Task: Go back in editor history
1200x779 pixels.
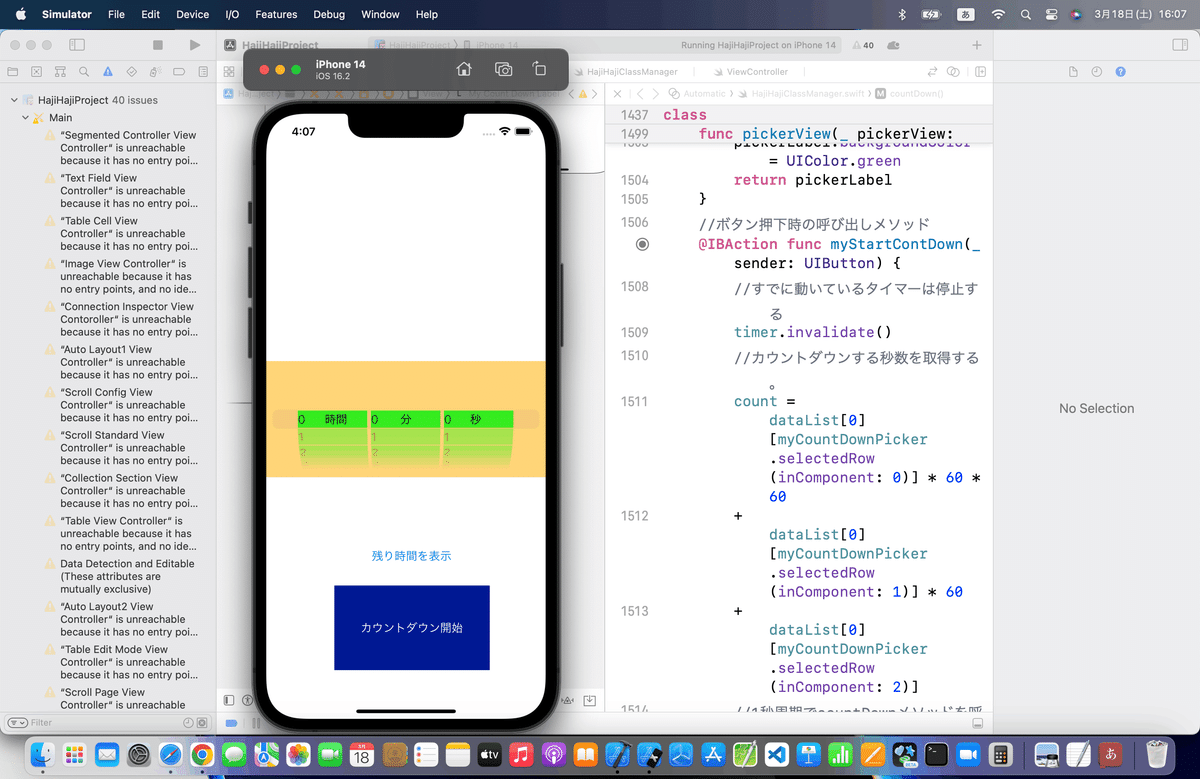Action: [640, 93]
